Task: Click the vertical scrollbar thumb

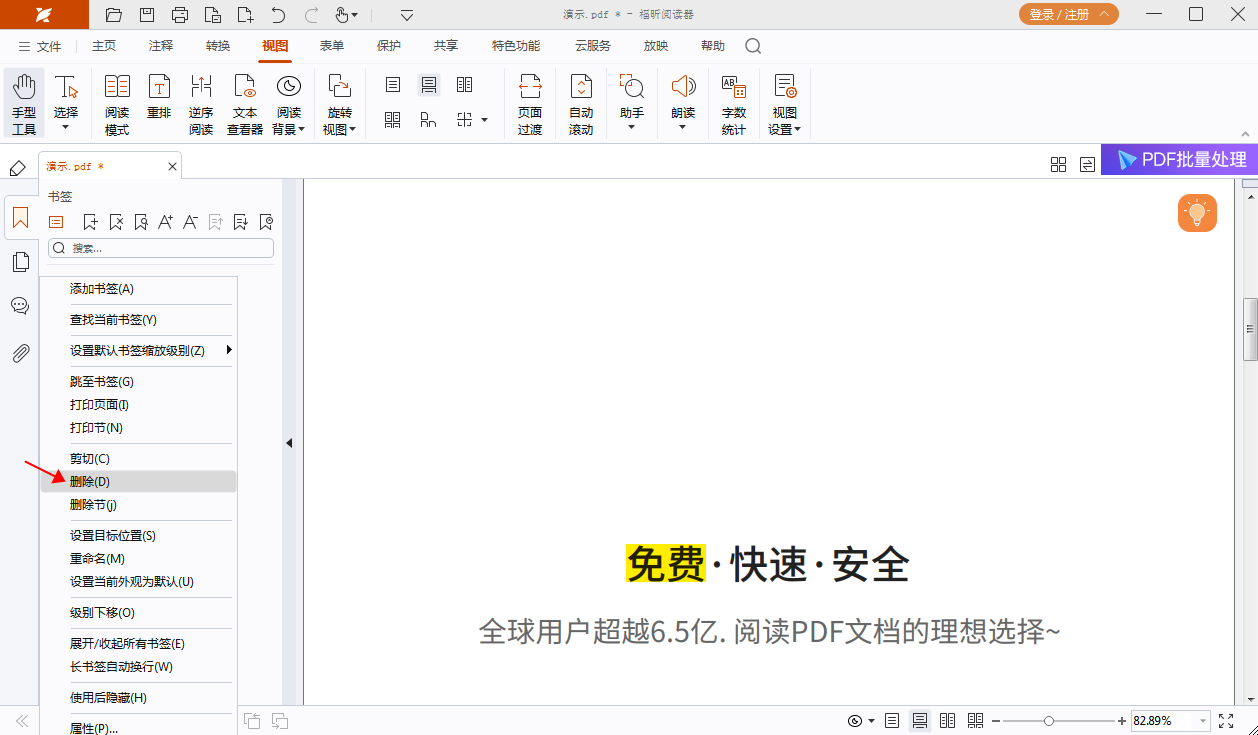Action: tap(1250, 329)
